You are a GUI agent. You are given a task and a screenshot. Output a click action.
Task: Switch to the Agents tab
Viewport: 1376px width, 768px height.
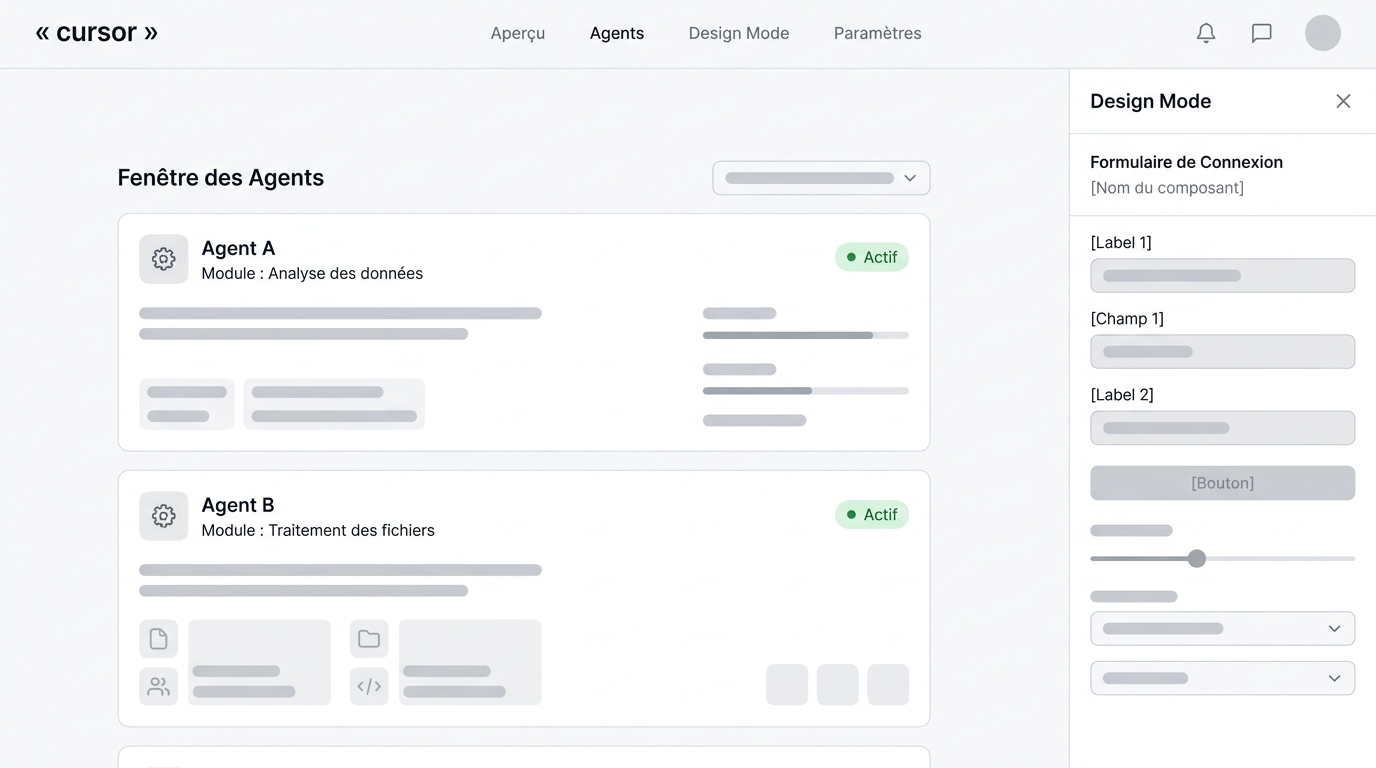pos(617,33)
